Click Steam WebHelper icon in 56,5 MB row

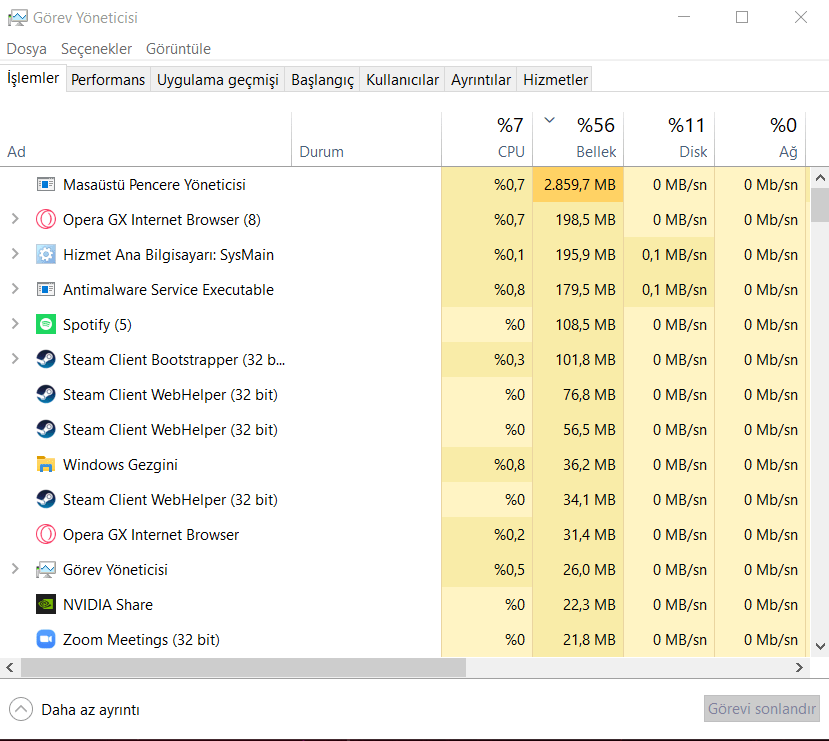pos(46,430)
